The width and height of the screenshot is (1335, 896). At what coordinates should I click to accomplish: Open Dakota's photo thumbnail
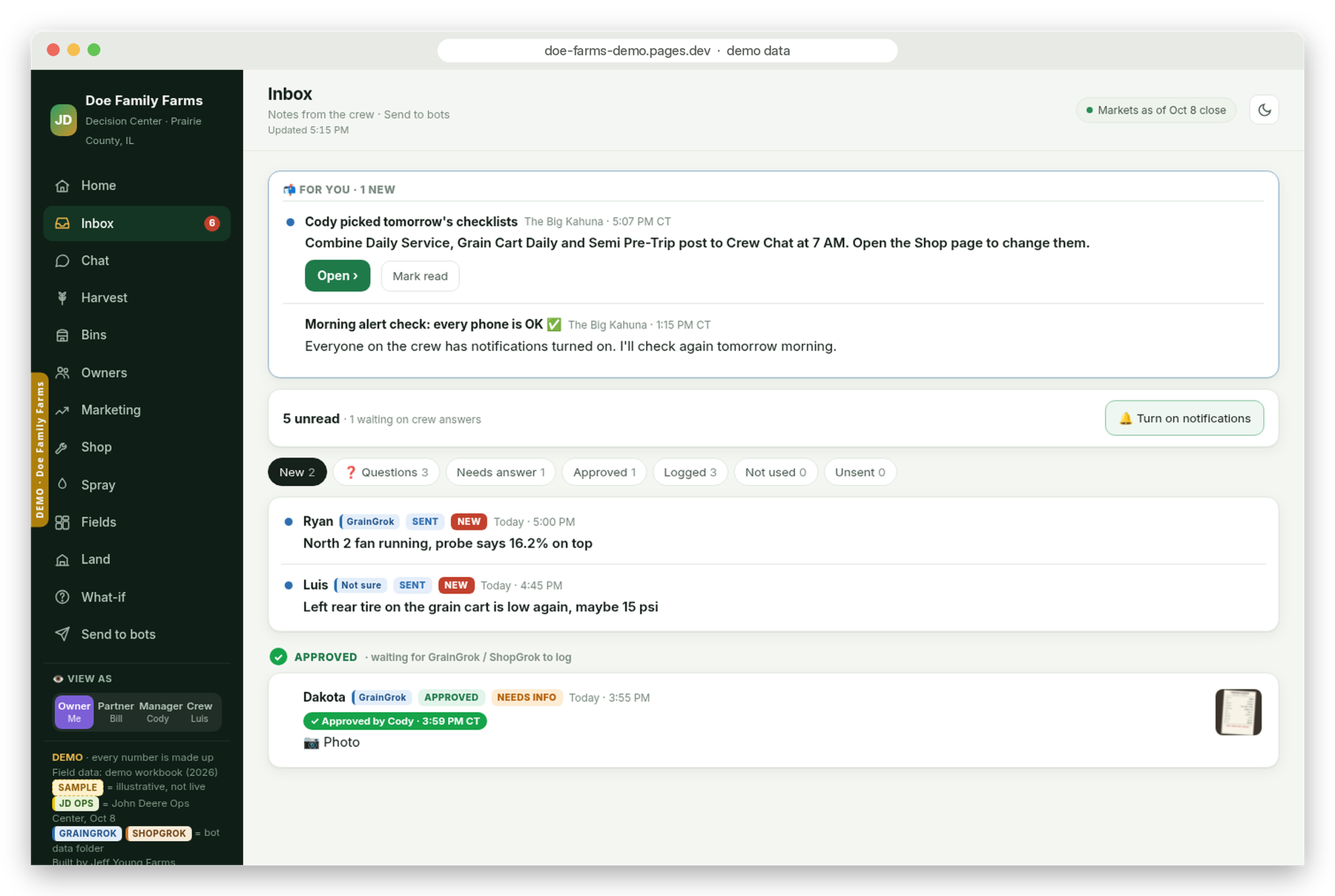coord(1238,712)
